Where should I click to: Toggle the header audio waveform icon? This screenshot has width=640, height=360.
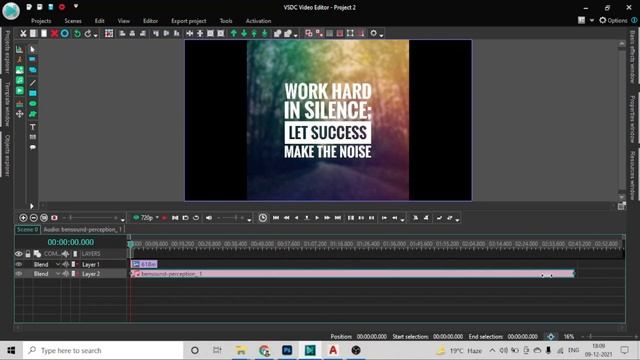[65, 254]
